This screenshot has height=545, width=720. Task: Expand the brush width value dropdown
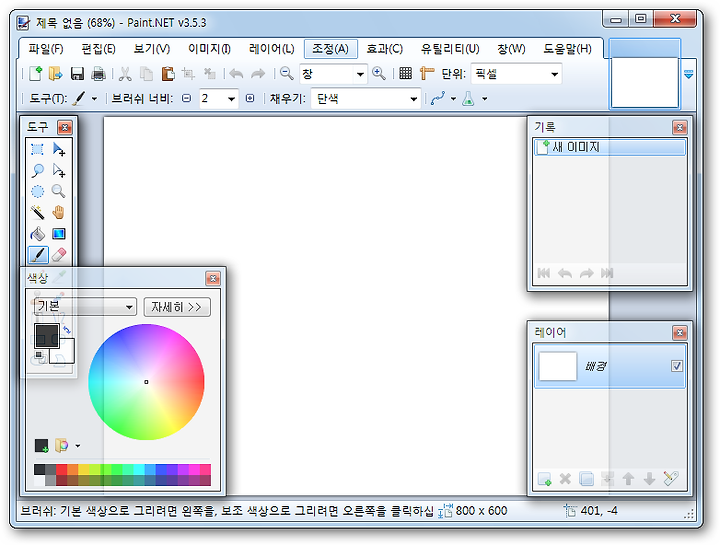pos(231,98)
